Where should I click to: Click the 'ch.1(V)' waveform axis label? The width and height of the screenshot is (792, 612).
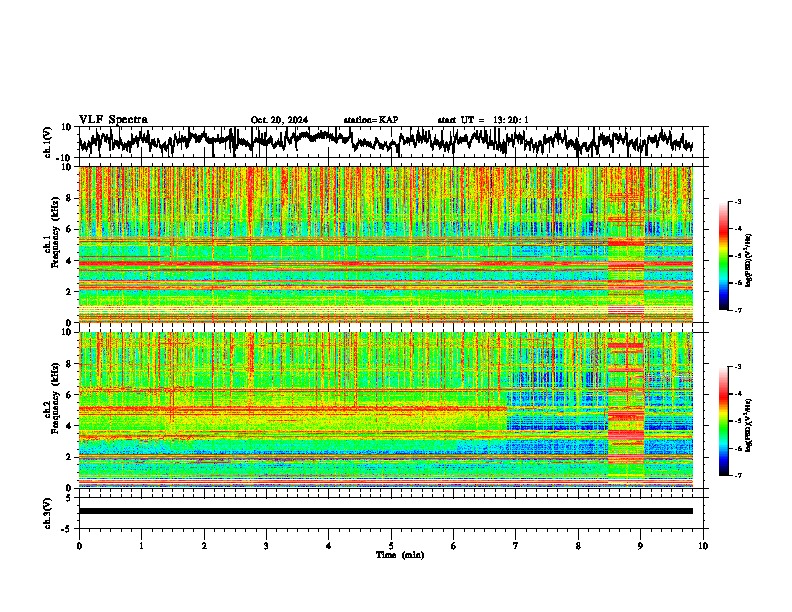[48, 142]
